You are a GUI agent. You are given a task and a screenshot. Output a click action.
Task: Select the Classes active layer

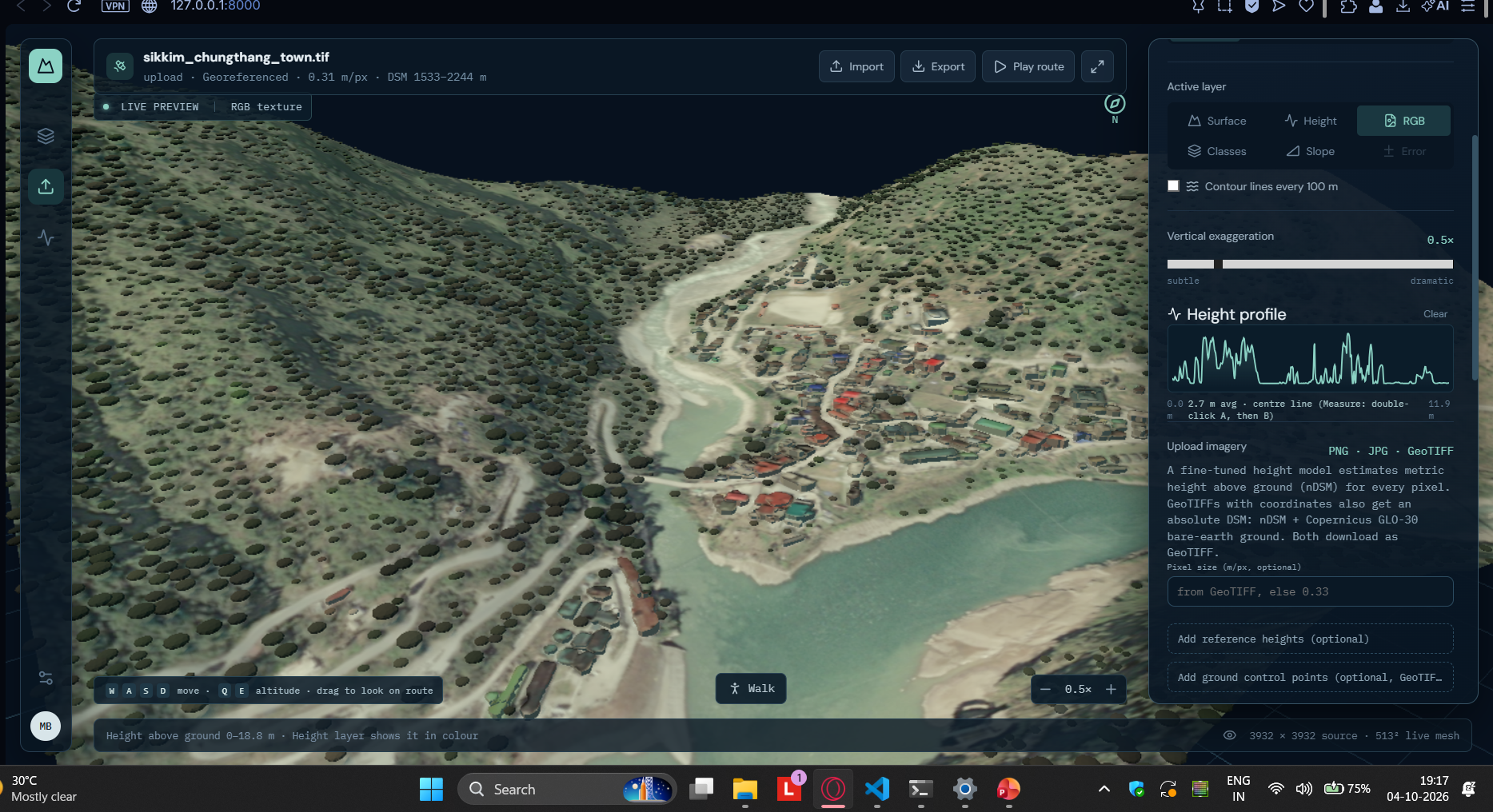coord(1217,151)
